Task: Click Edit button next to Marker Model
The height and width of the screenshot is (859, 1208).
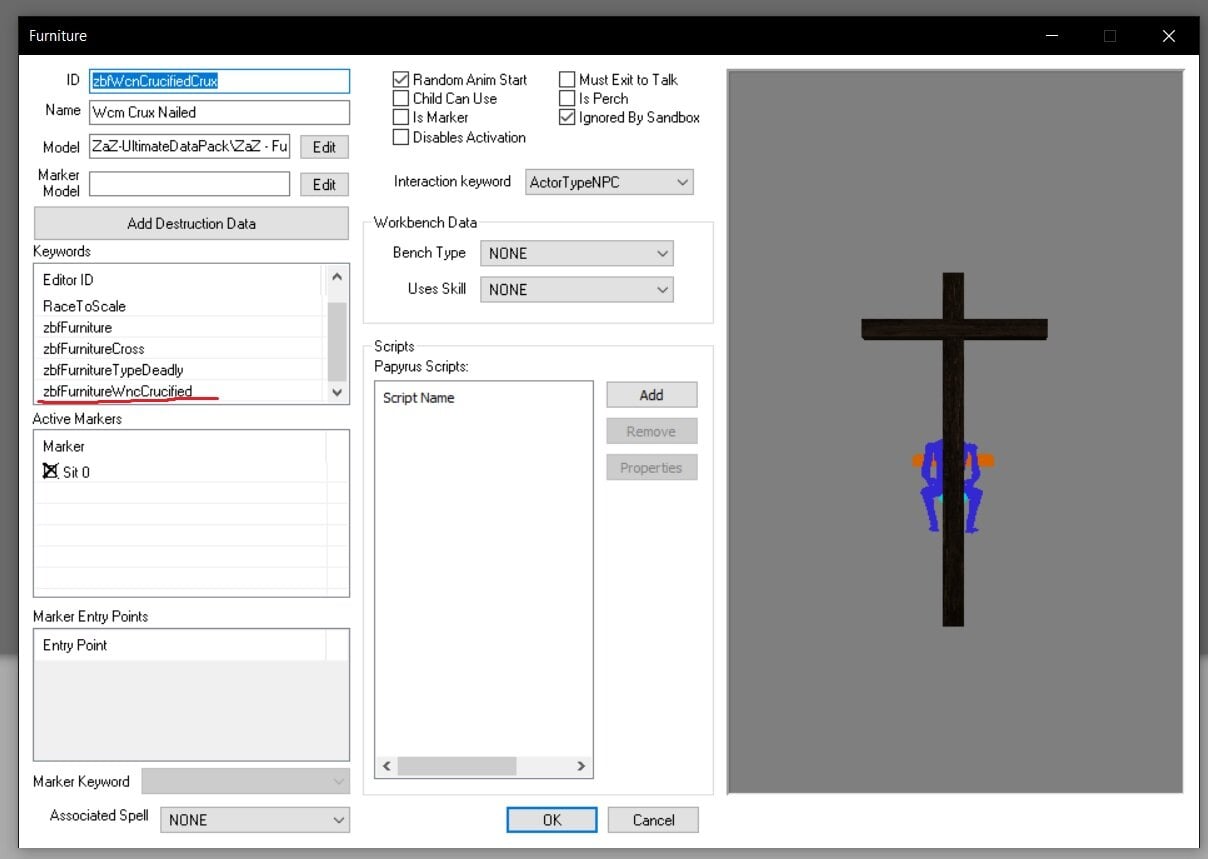Action: pos(324,184)
